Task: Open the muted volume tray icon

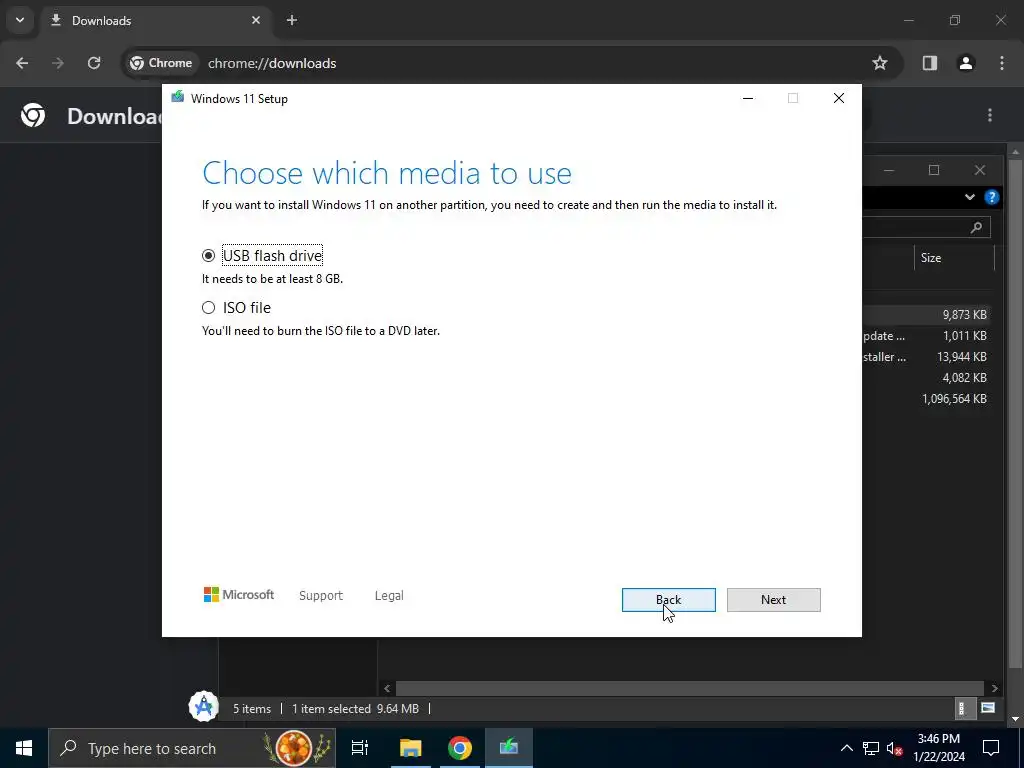Action: [x=895, y=748]
